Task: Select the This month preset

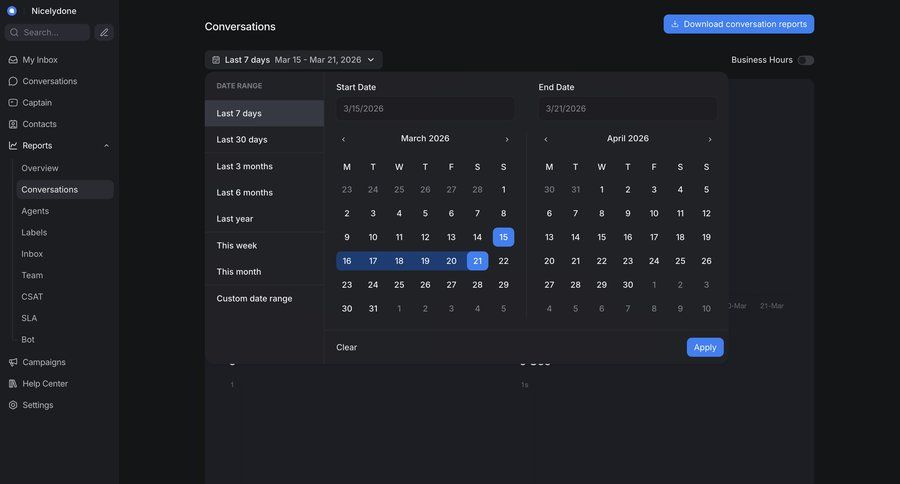Action: click(264, 272)
